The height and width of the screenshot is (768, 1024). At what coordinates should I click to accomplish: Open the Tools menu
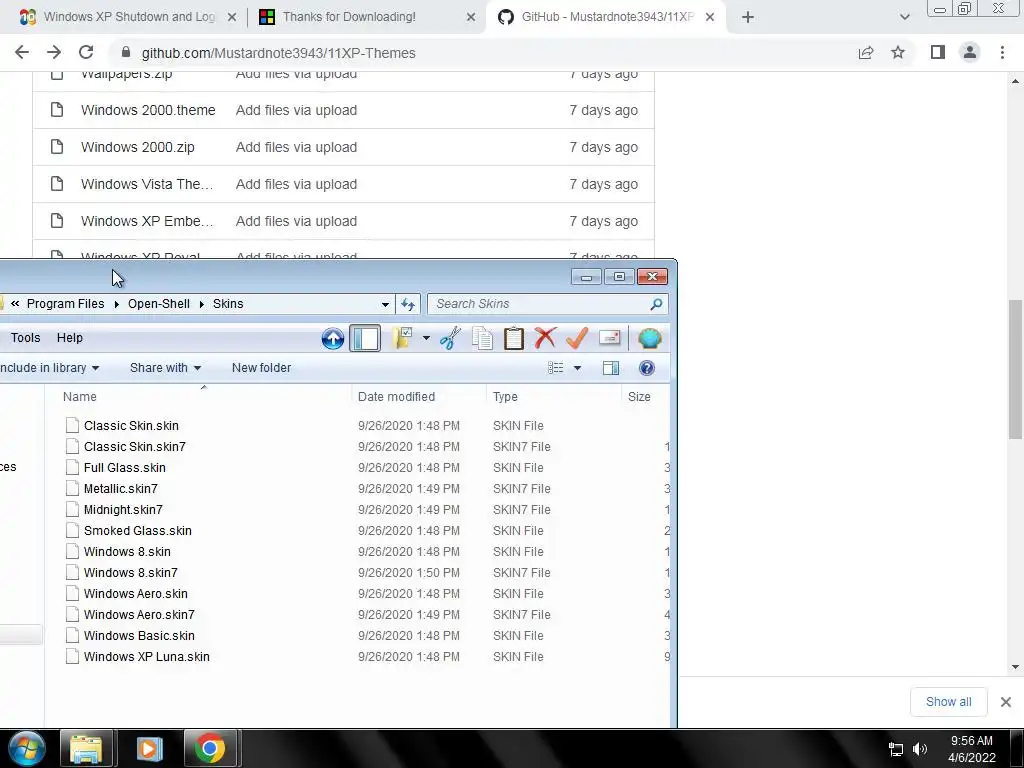[25, 338]
